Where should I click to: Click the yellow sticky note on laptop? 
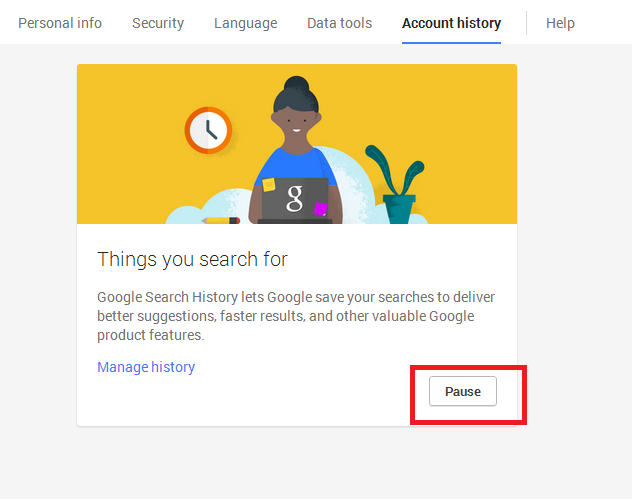[268, 185]
